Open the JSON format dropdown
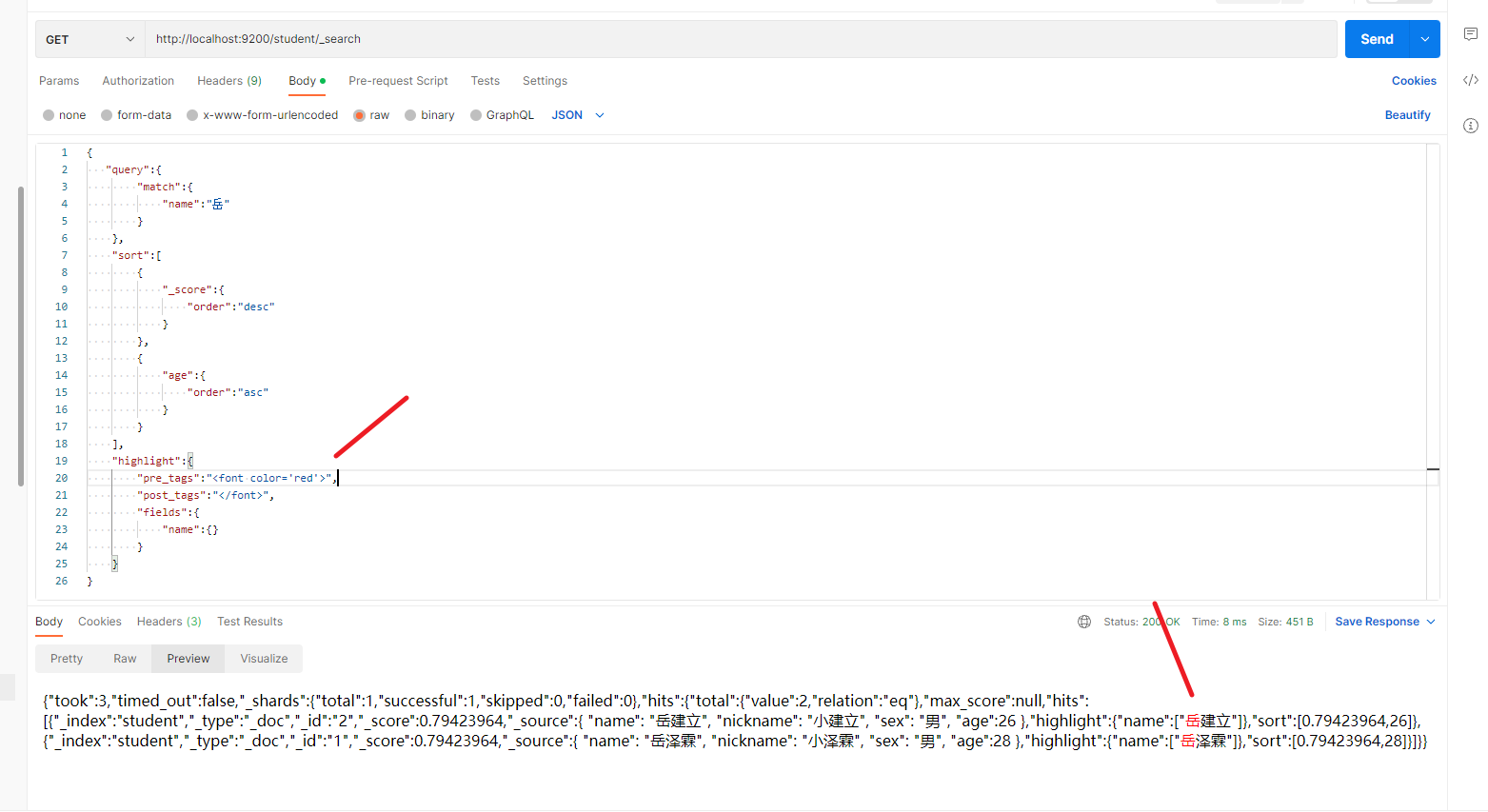Image resolution: width=1488 pixels, height=812 pixels. (x=578, y=115)
